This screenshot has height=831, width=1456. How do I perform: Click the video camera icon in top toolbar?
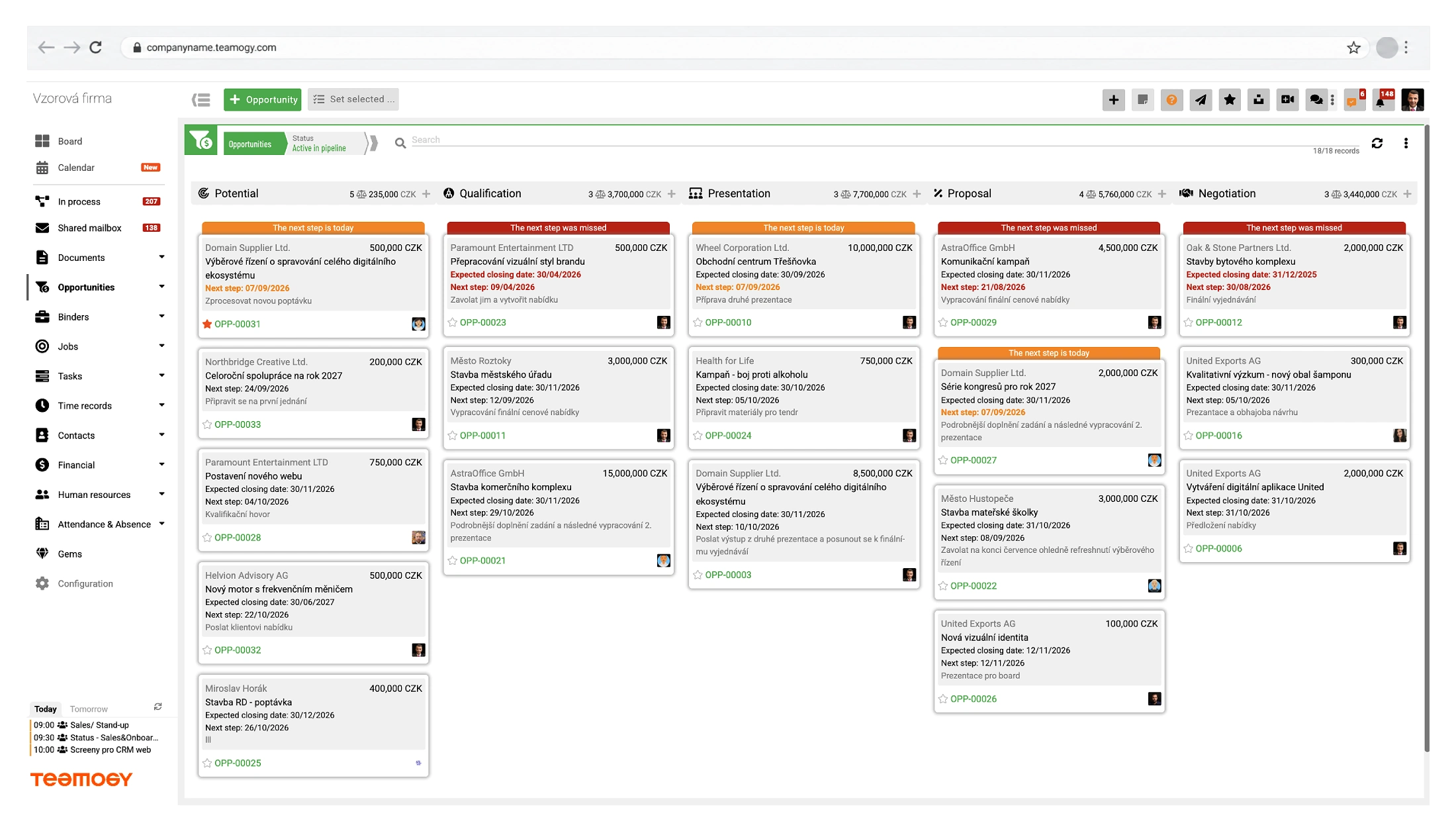pyautogui.click(x=1287, y=100)
